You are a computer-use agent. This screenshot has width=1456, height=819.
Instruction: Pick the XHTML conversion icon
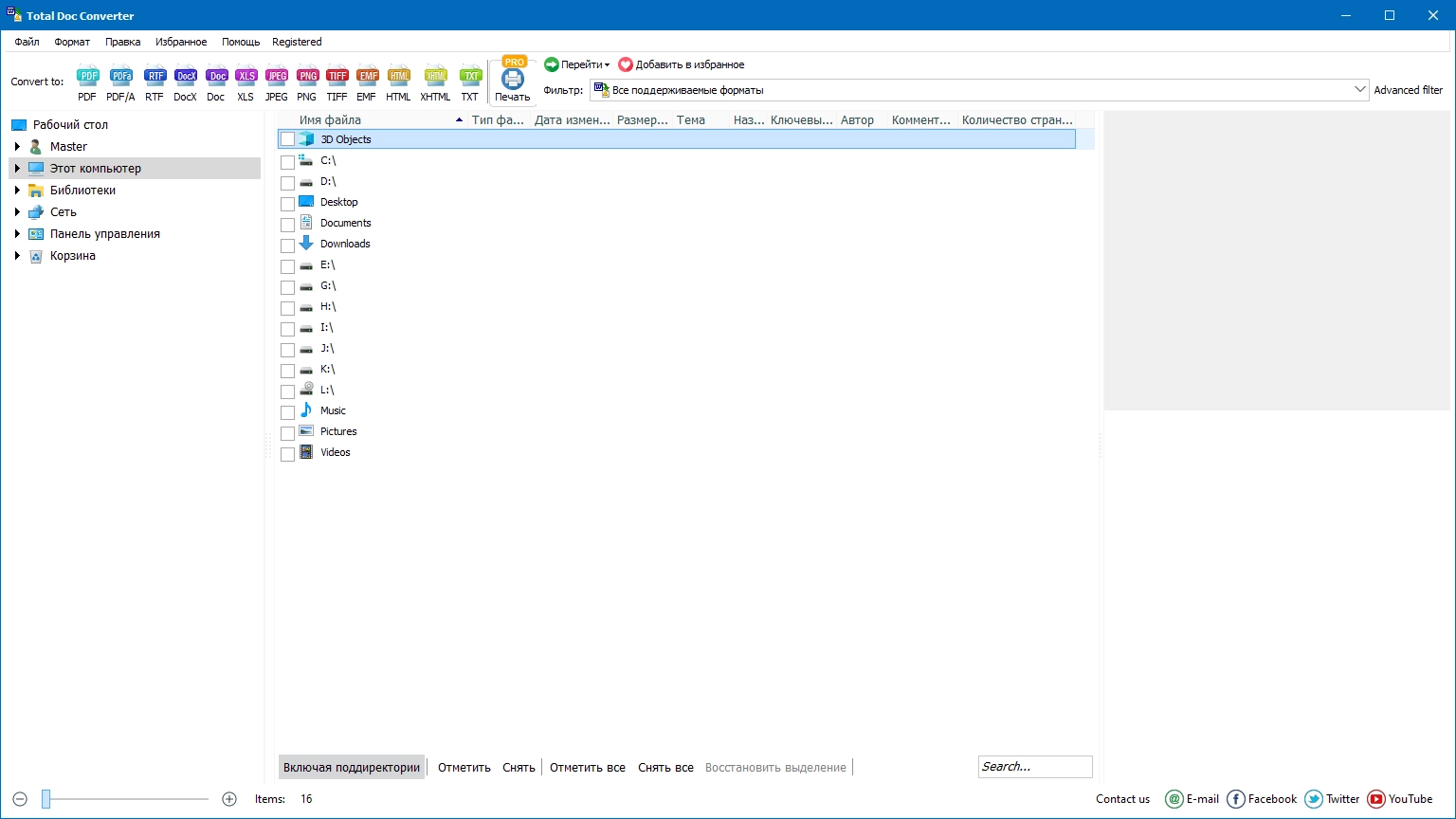[x=435, y=83]
